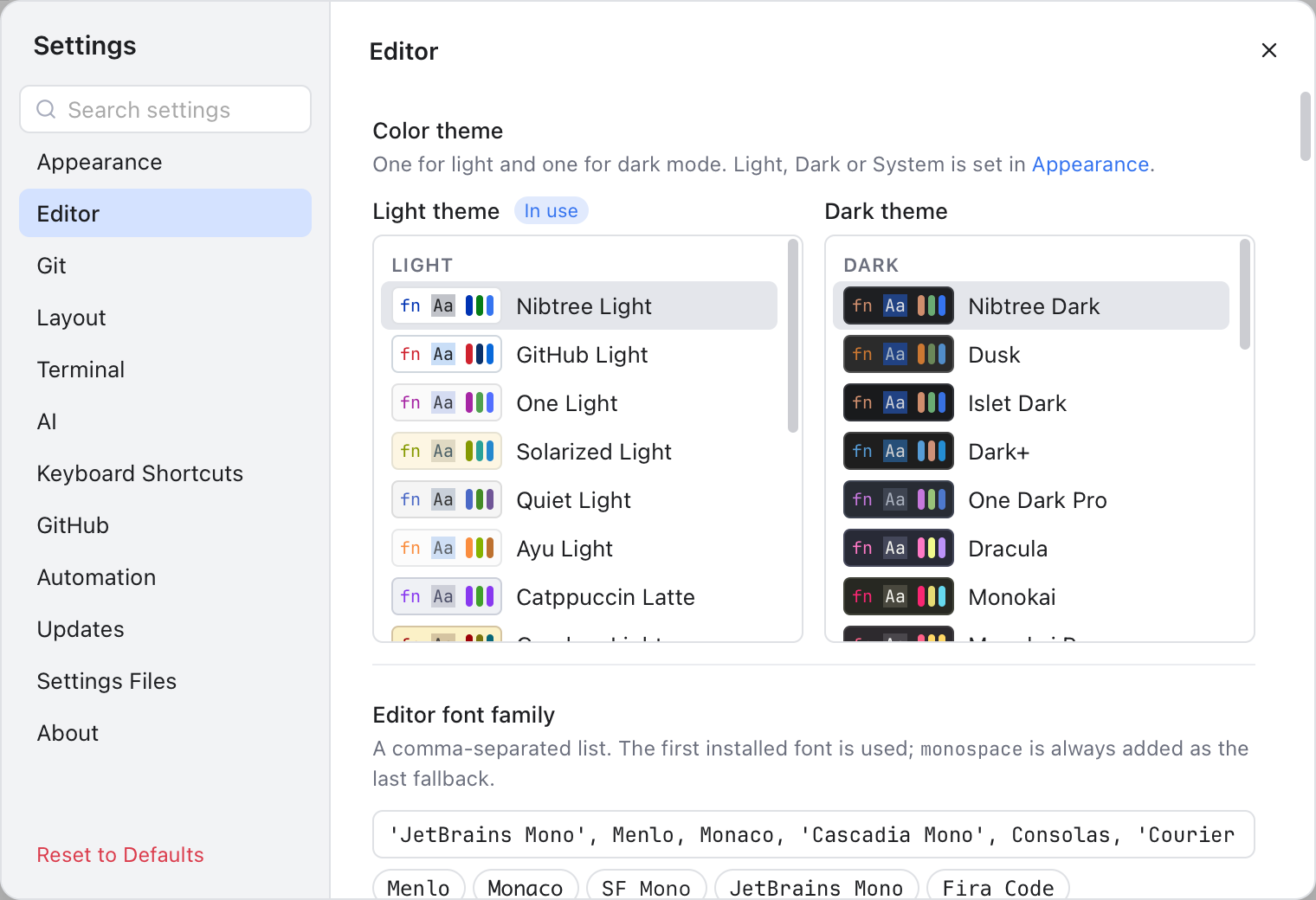Viewport: 1316px width, 900px height.
Task: View the About settings section
Action: coord(165,733)
